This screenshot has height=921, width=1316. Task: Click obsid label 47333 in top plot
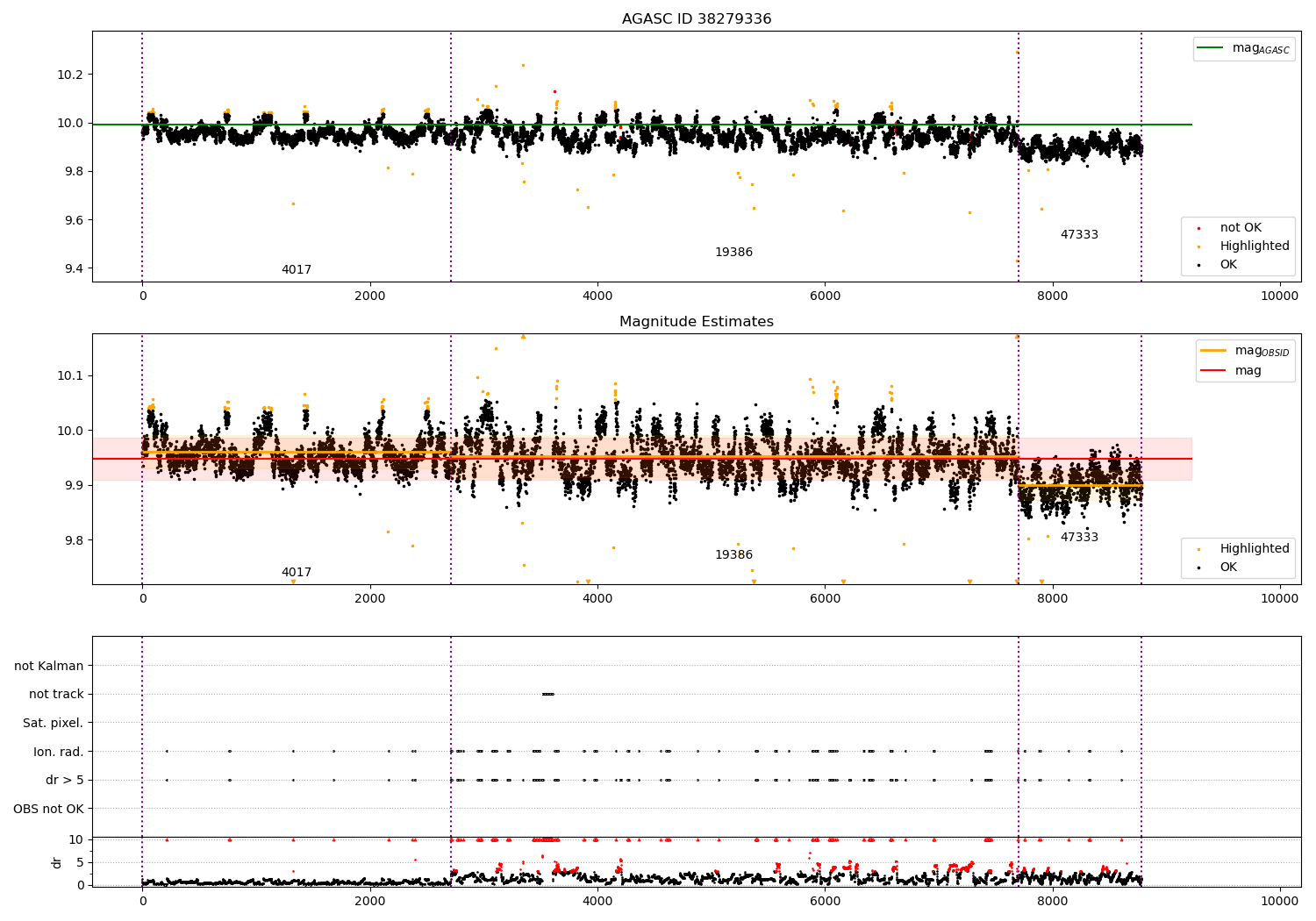coord(1079,234)
